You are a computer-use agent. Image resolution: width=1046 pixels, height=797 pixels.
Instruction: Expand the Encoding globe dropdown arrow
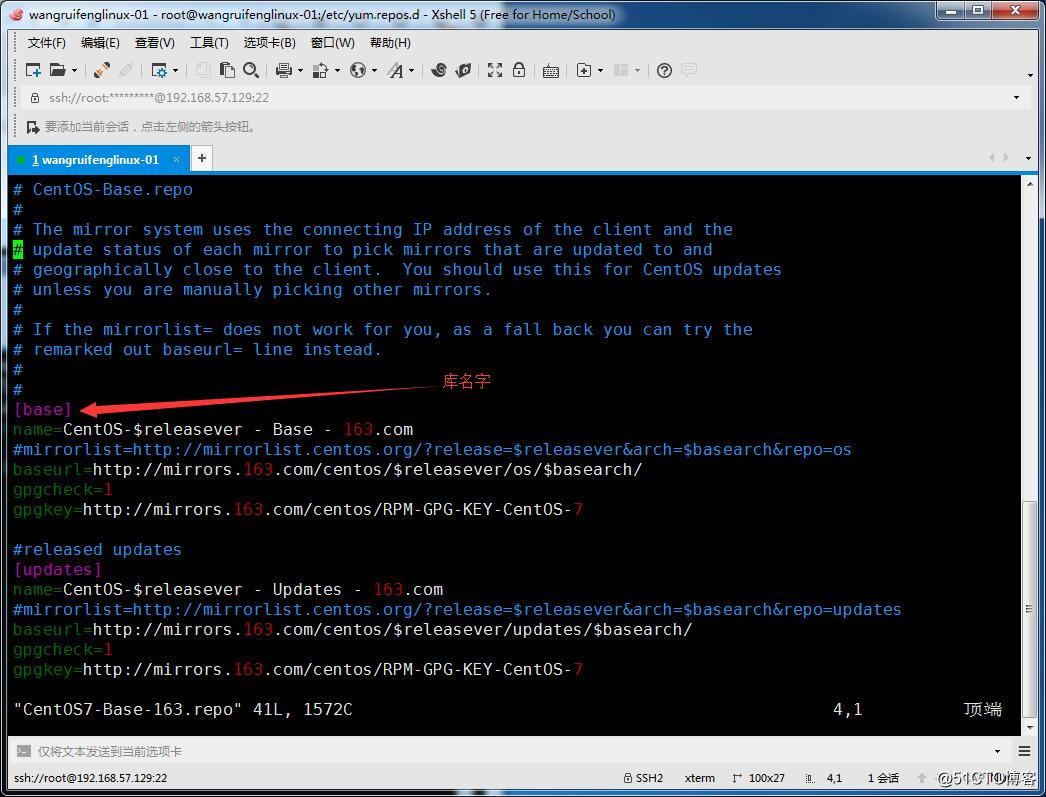coord(374,71)
